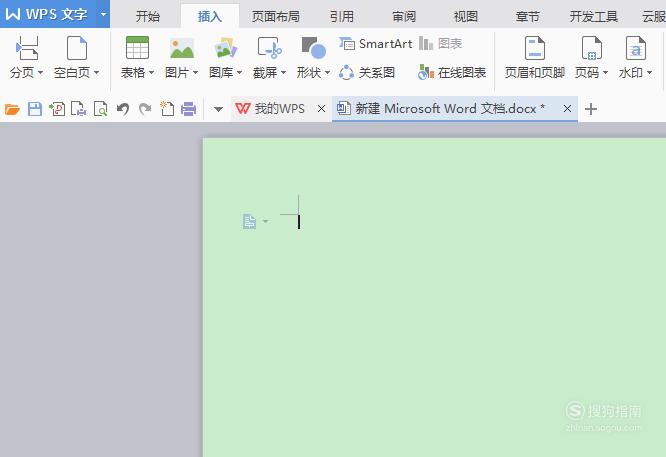Open the 审阅 ribbon tab

[404, 17]
